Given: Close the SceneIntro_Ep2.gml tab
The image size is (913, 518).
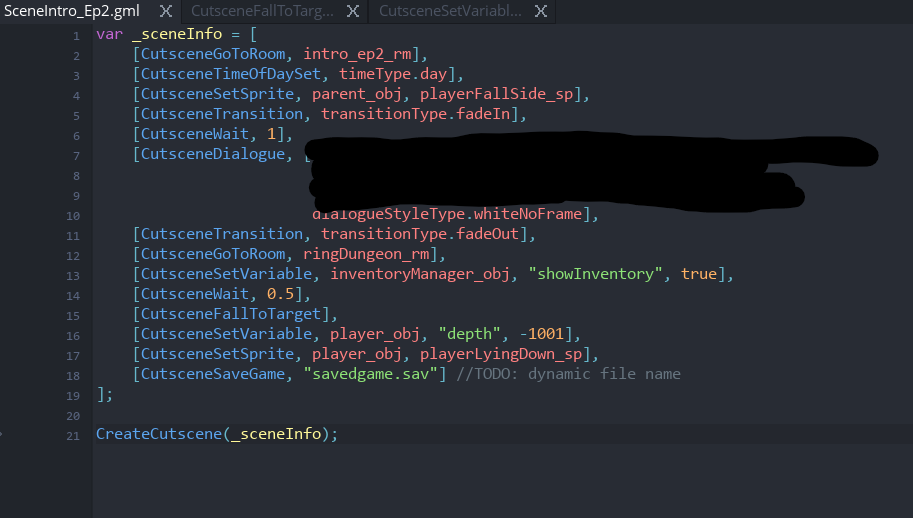Looking at the screenshot, I should 166,11.
